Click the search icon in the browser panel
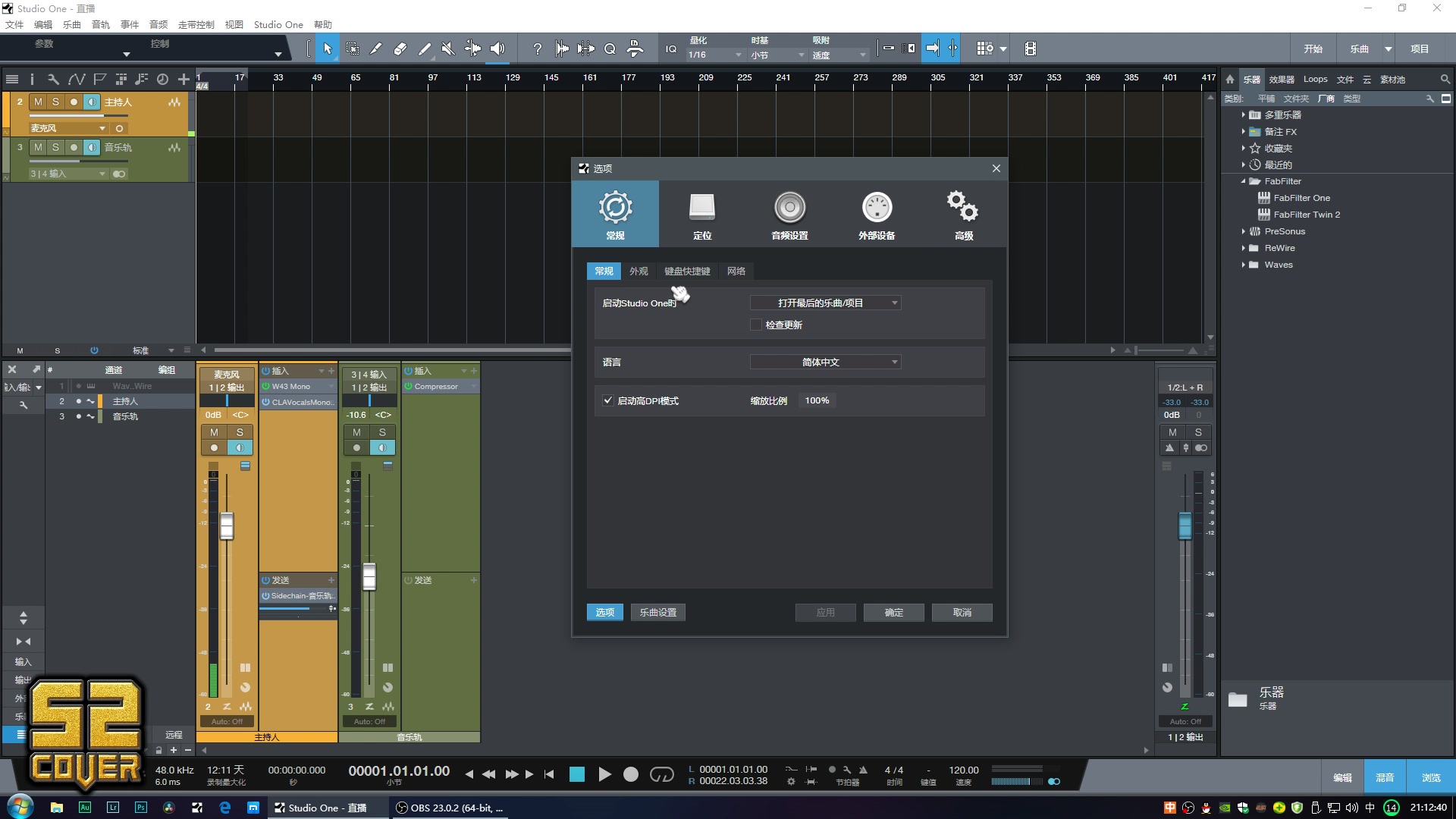Image resolution: width=1456 pixels, height=819 pixels. 1444,78
